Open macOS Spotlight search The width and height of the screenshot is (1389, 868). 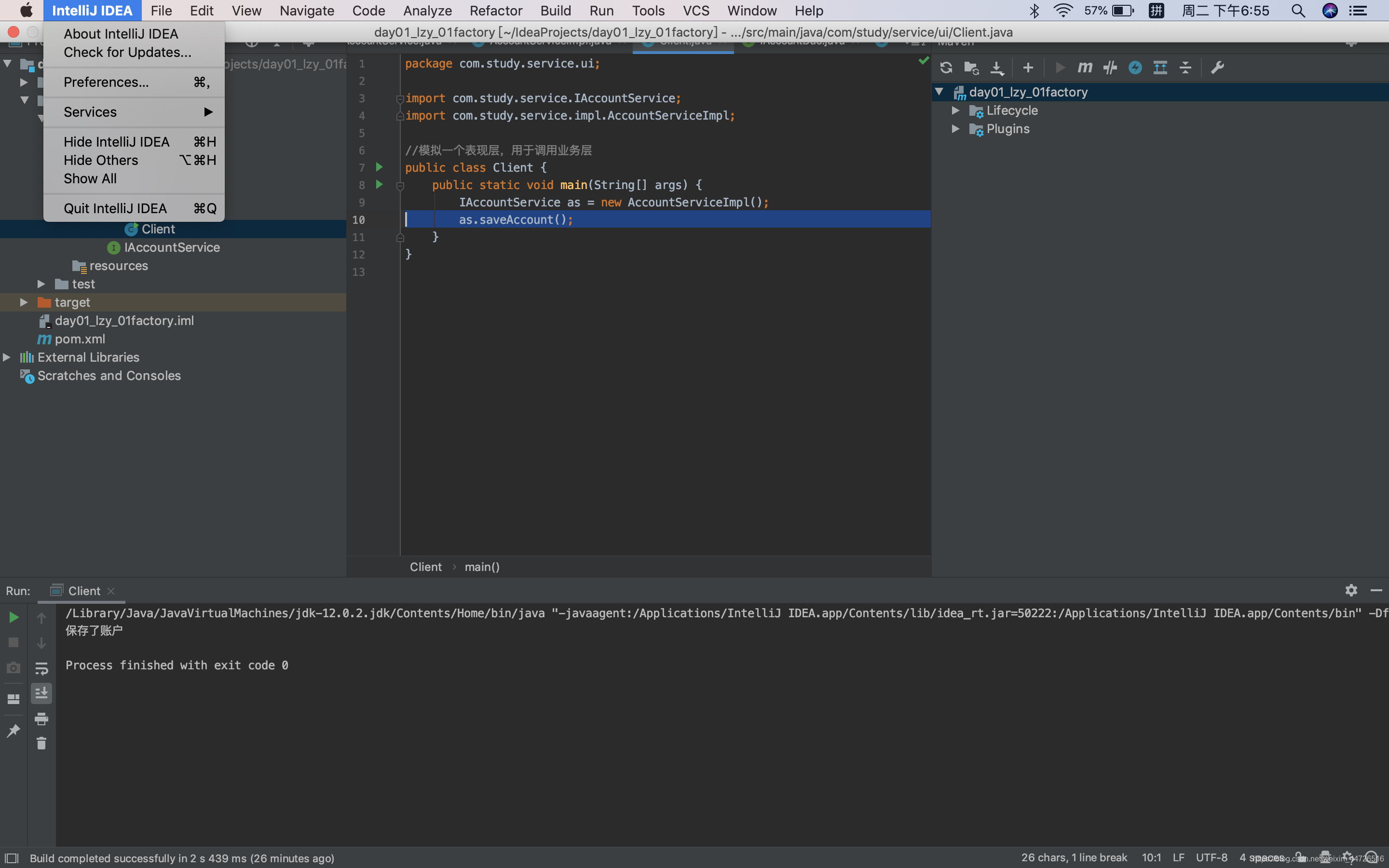(x=1298, y=10)
